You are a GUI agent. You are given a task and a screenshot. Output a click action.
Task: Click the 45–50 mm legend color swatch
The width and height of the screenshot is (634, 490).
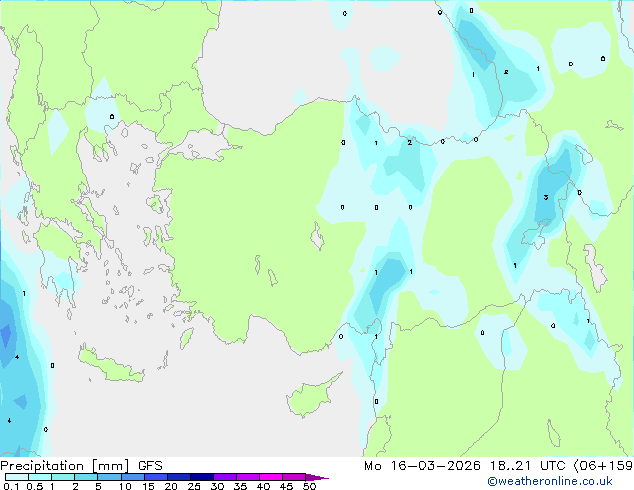pos(294,477)
